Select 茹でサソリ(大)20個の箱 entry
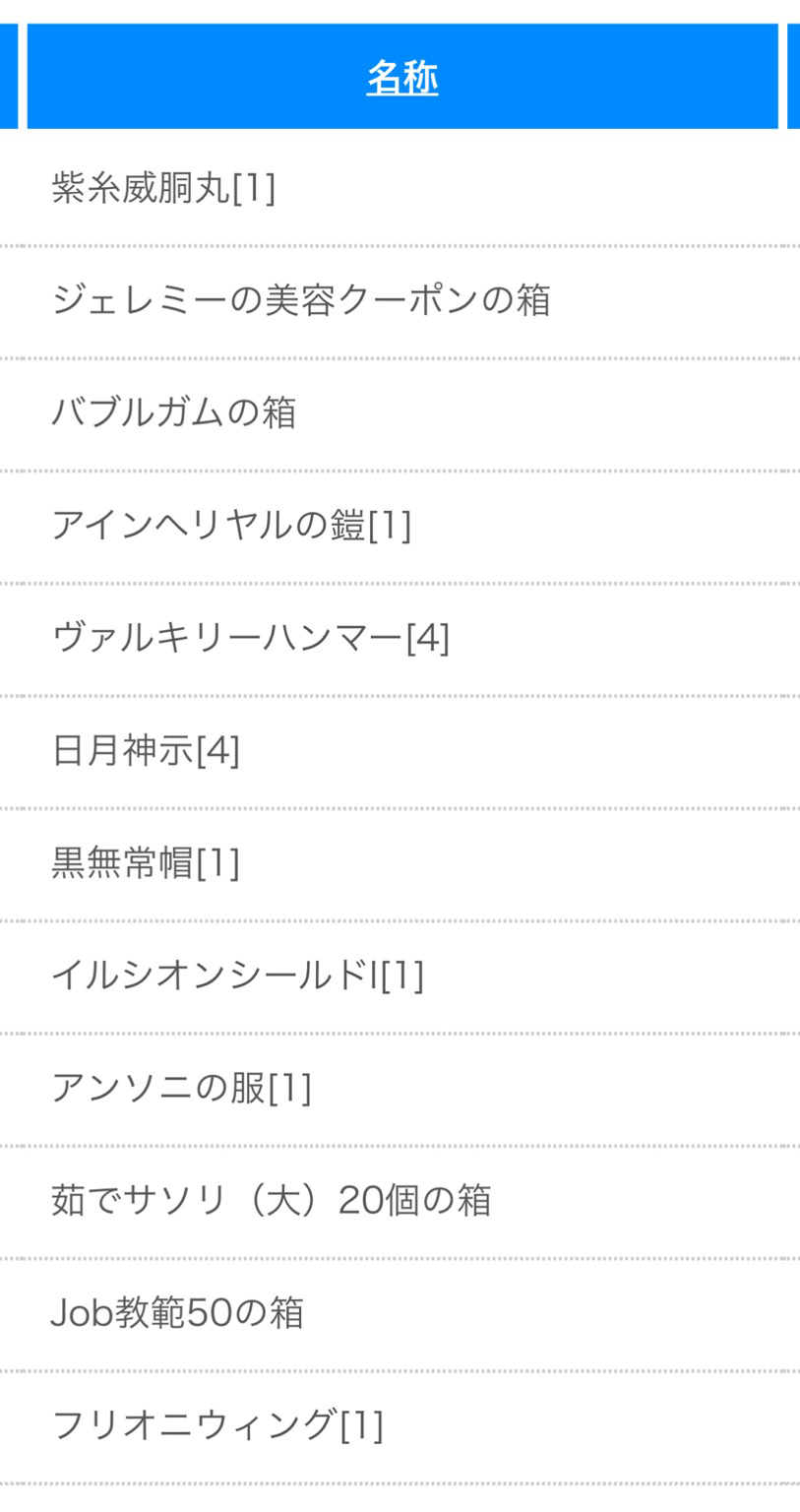Image resolution: width=800 pixels, height=1512 pixels. (x=271, y=1201)
